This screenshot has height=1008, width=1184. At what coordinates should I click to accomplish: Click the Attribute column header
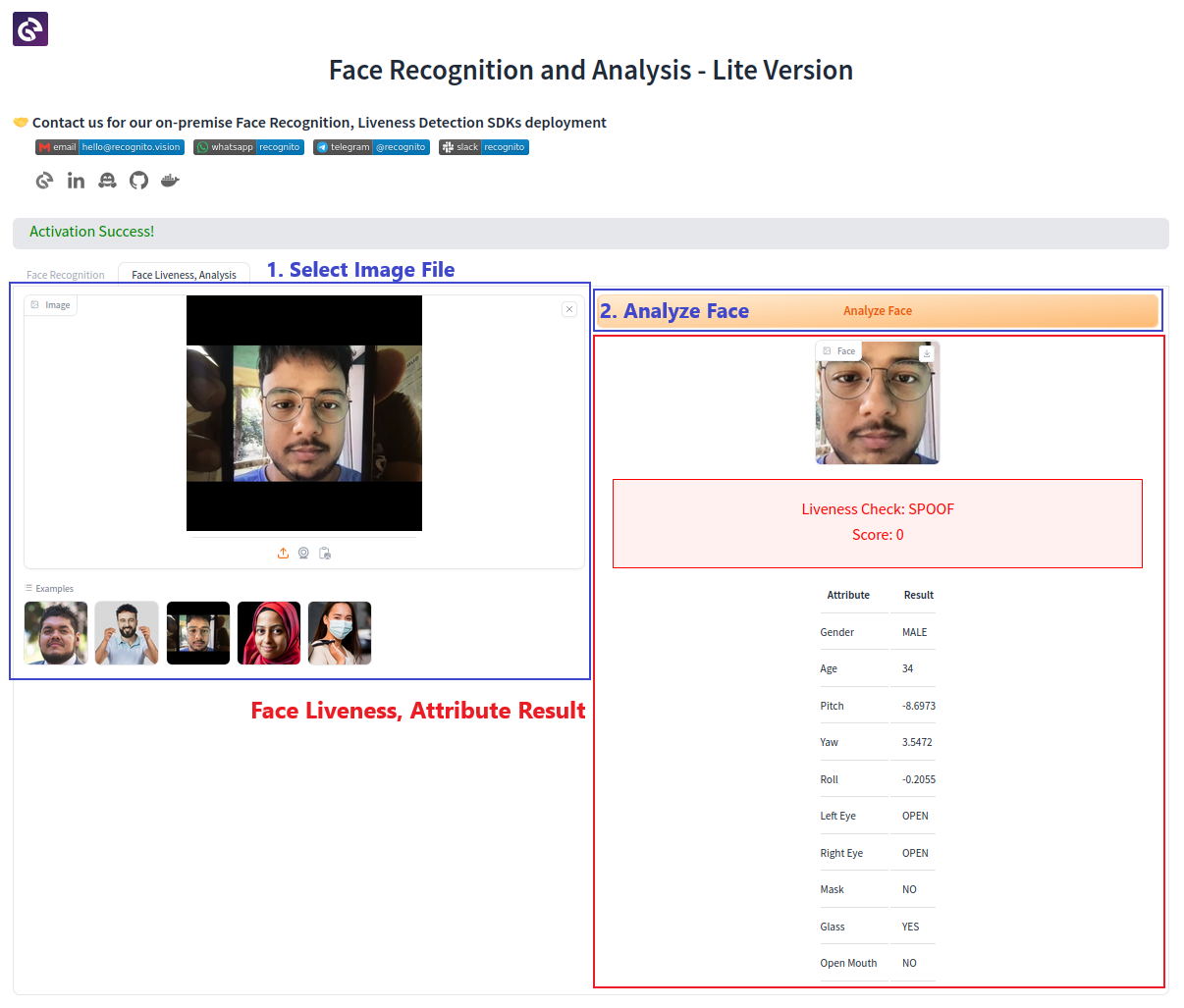coord(848,595)
